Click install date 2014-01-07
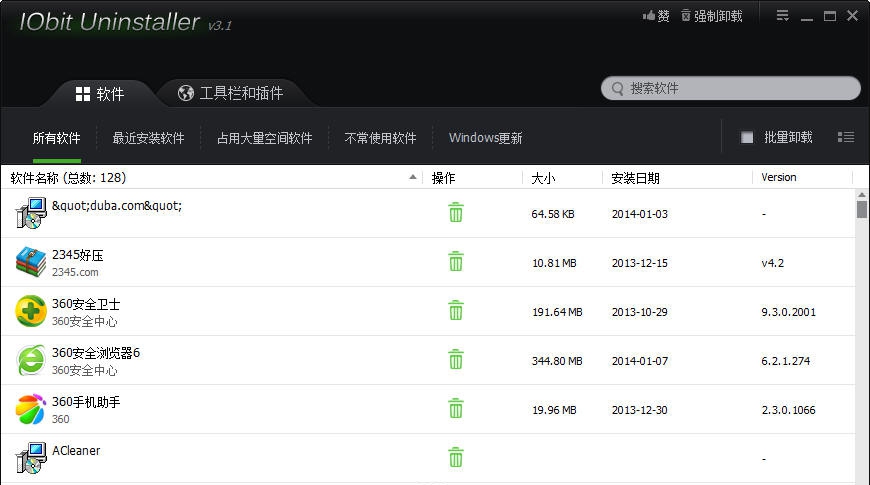 (x=639, y=361)
